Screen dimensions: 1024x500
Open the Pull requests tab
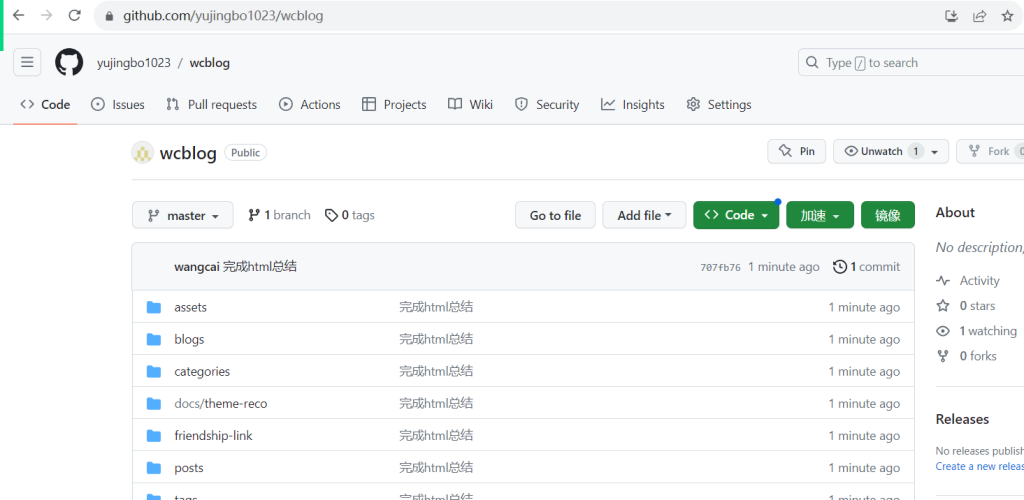click(x=211, y=104)
